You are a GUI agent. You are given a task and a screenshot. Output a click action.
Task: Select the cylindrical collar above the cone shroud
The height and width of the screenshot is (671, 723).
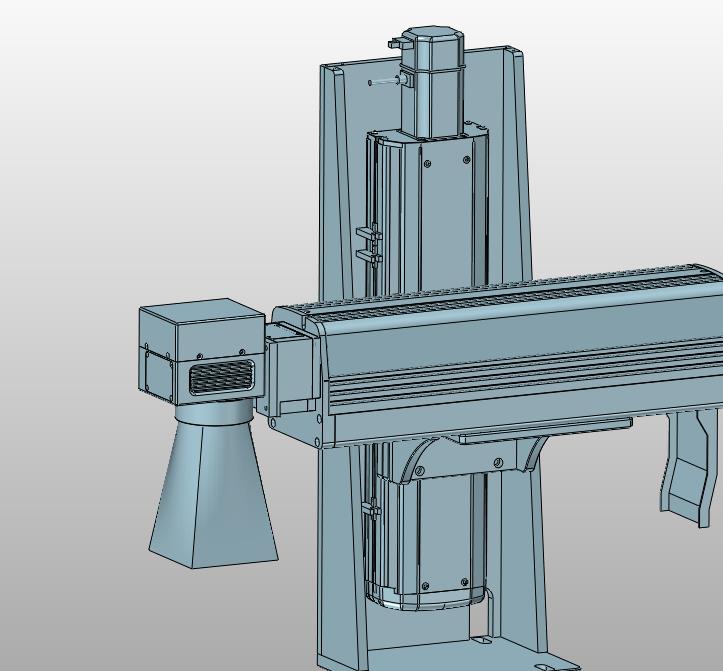(214, 410)
